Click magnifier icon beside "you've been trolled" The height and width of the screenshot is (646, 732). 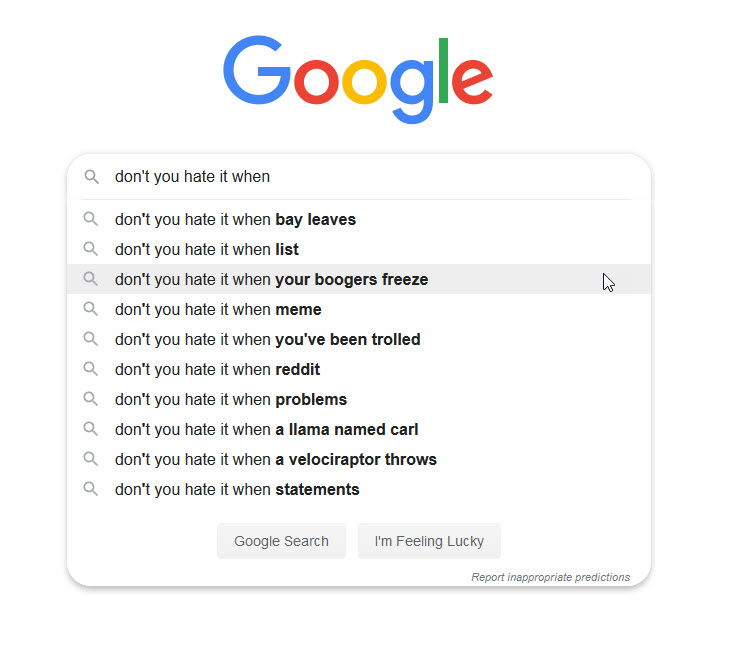tap(91, 339)
